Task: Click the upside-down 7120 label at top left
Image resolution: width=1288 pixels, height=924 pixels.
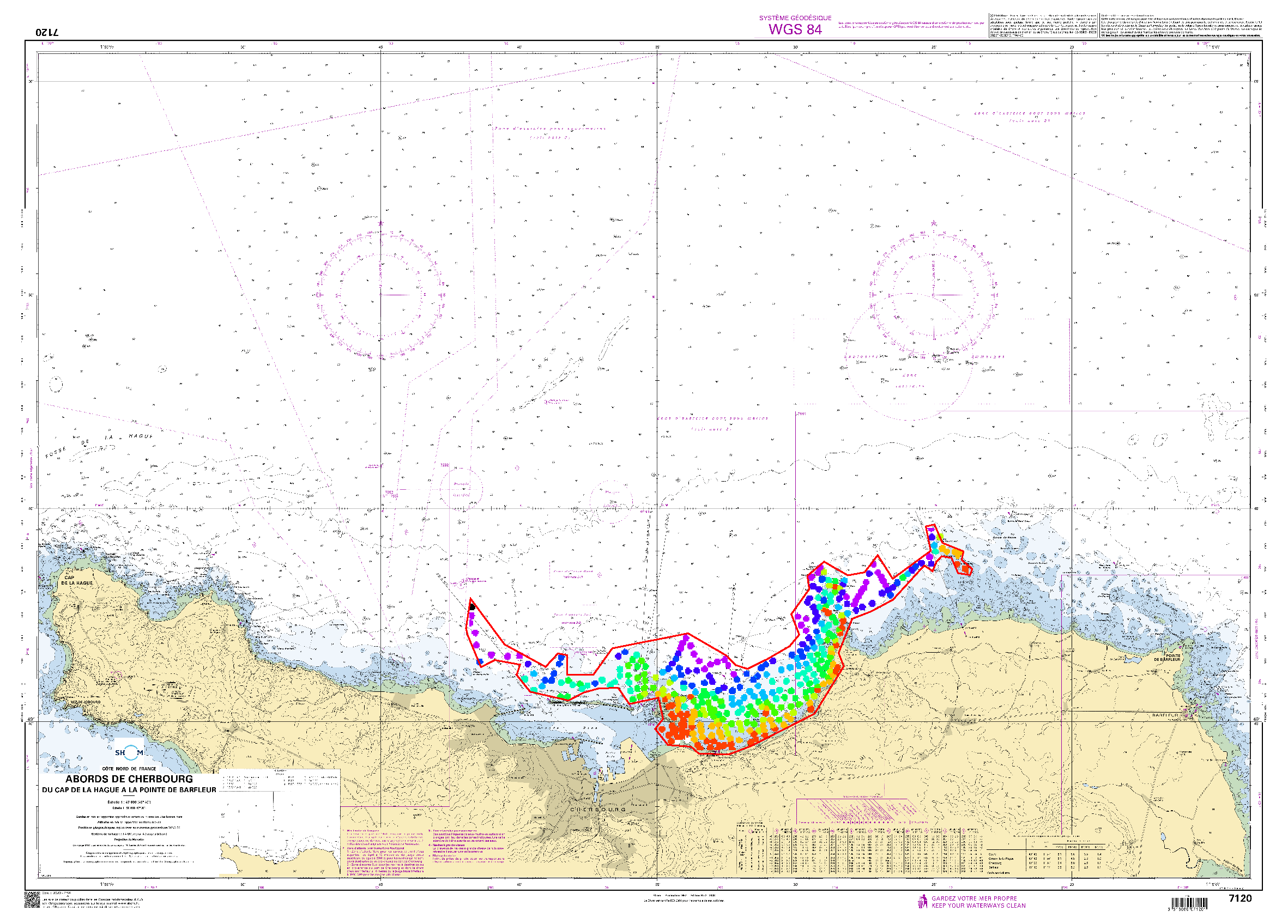Action: [47, 32]
